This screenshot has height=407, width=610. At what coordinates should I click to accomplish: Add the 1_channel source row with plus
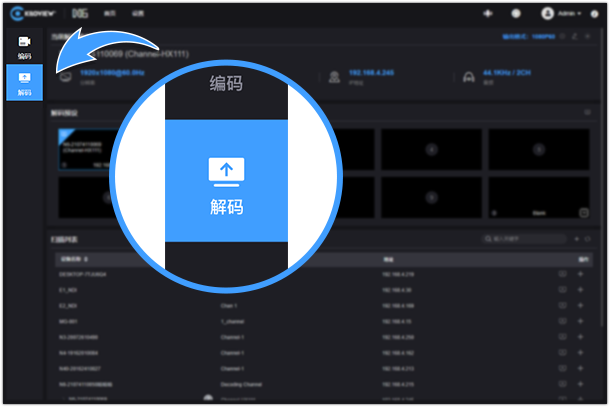point(580,321)
